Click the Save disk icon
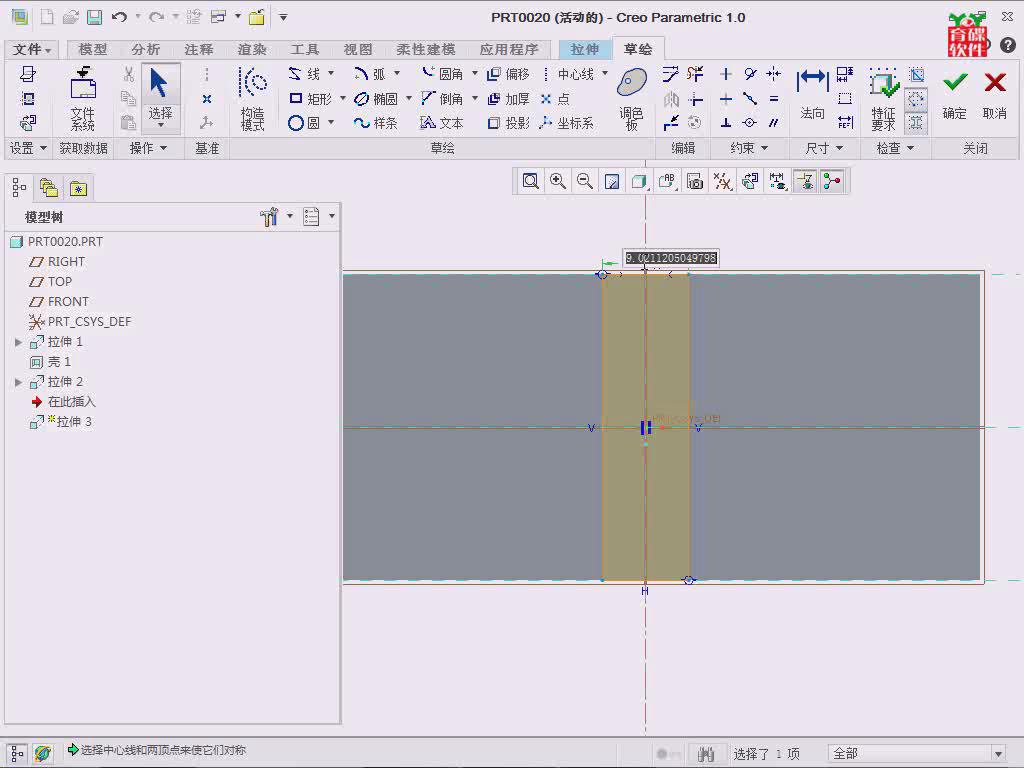The width and height of the screenshot is (1024, 768). point(94,17)
